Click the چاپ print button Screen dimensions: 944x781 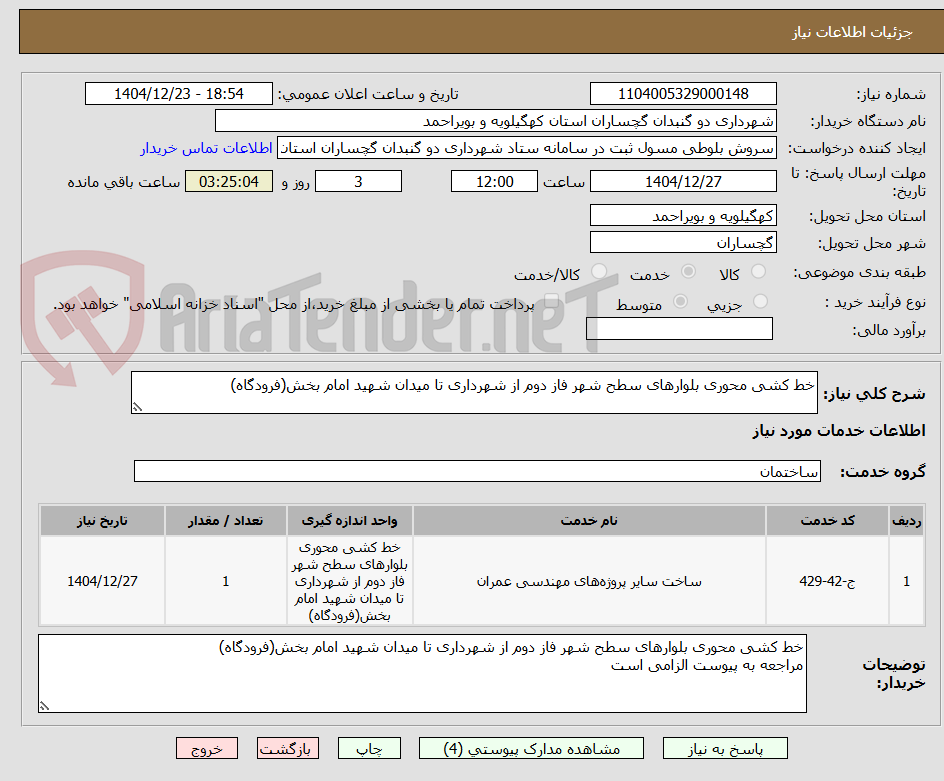[369, 748]
